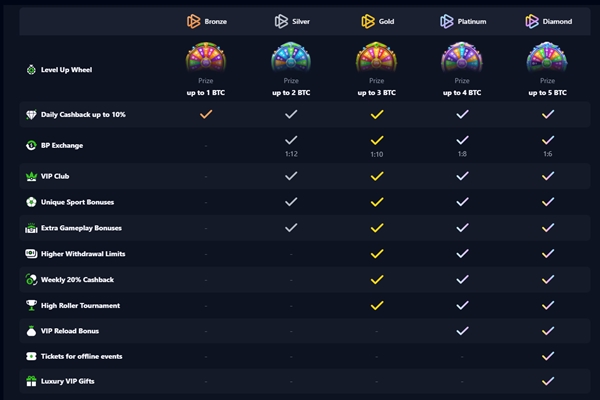Viewport: 600px width, 400px height.
Task: Click the 'up to 1 BTC' prize text
Action: point(206,93)
